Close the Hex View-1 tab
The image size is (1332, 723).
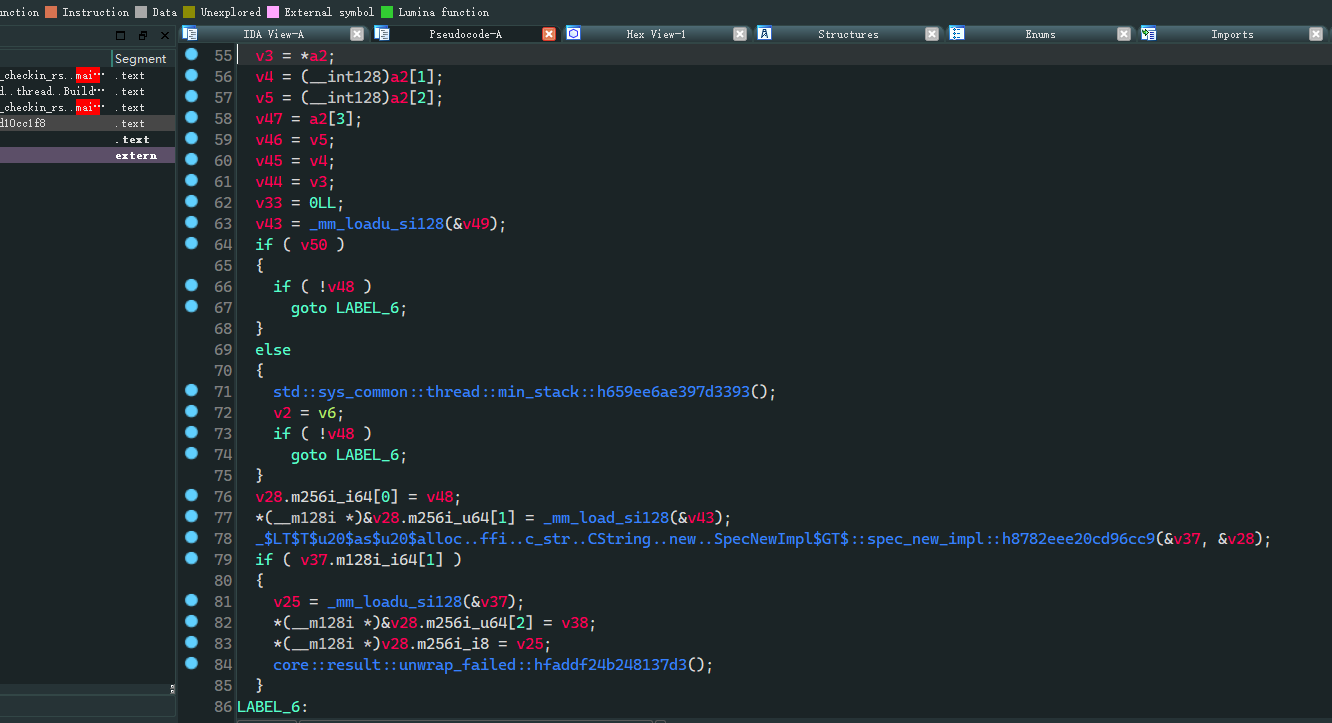pos(740,34)
